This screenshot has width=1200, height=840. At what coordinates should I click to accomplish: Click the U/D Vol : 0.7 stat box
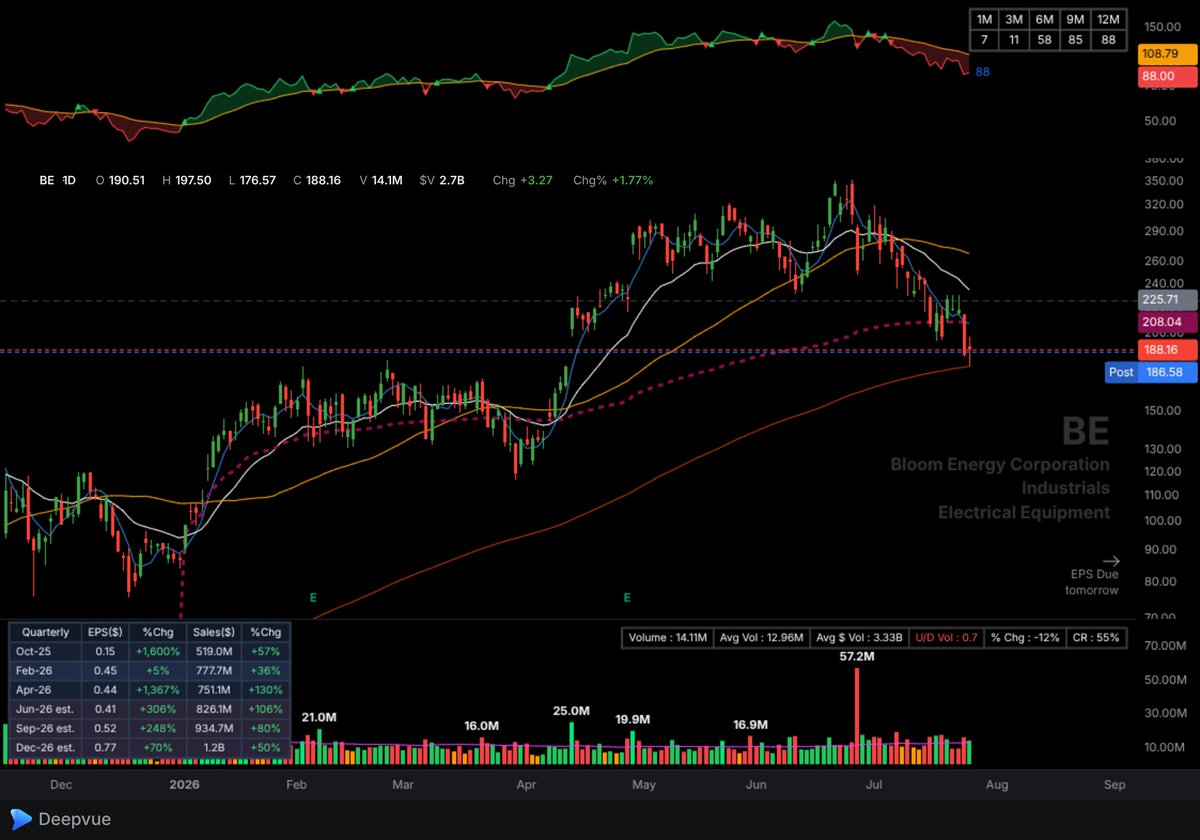point(948,637)
